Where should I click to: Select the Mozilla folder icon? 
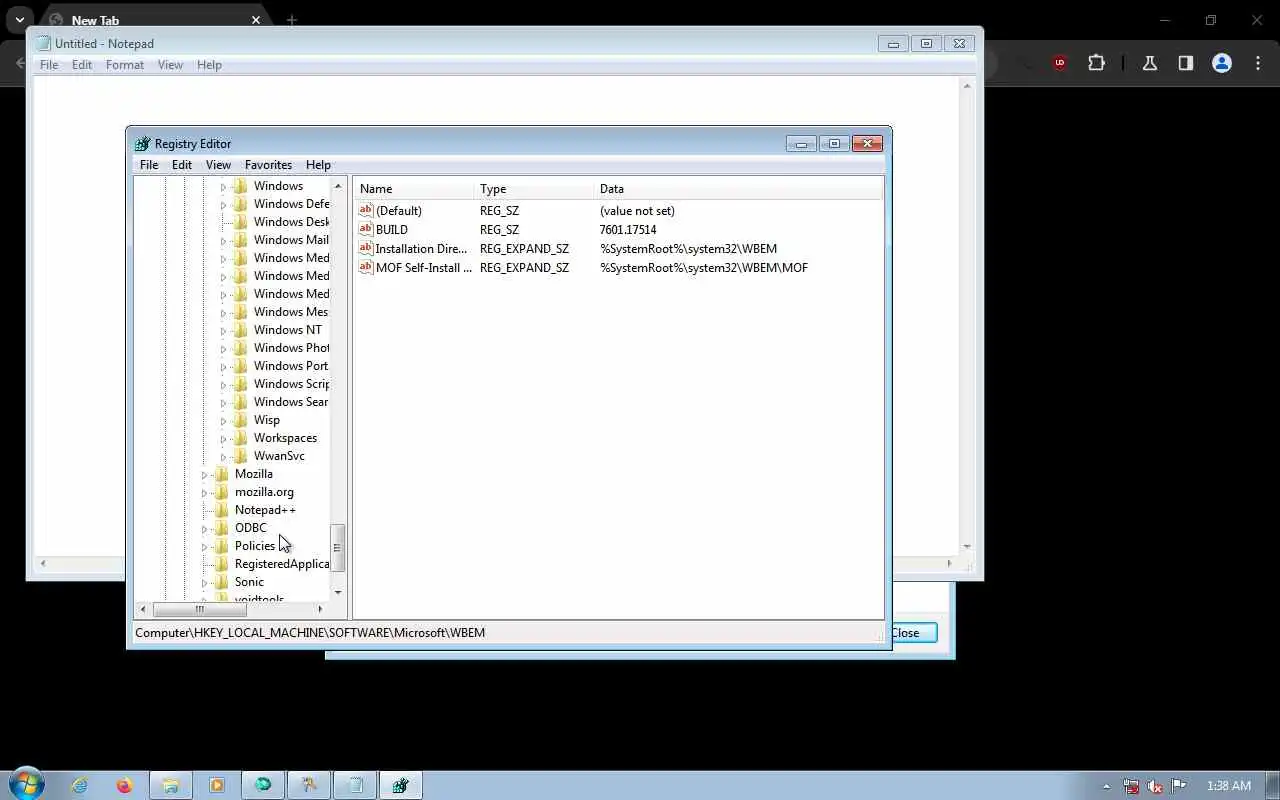pyautogui.click(x=222, y=474)
